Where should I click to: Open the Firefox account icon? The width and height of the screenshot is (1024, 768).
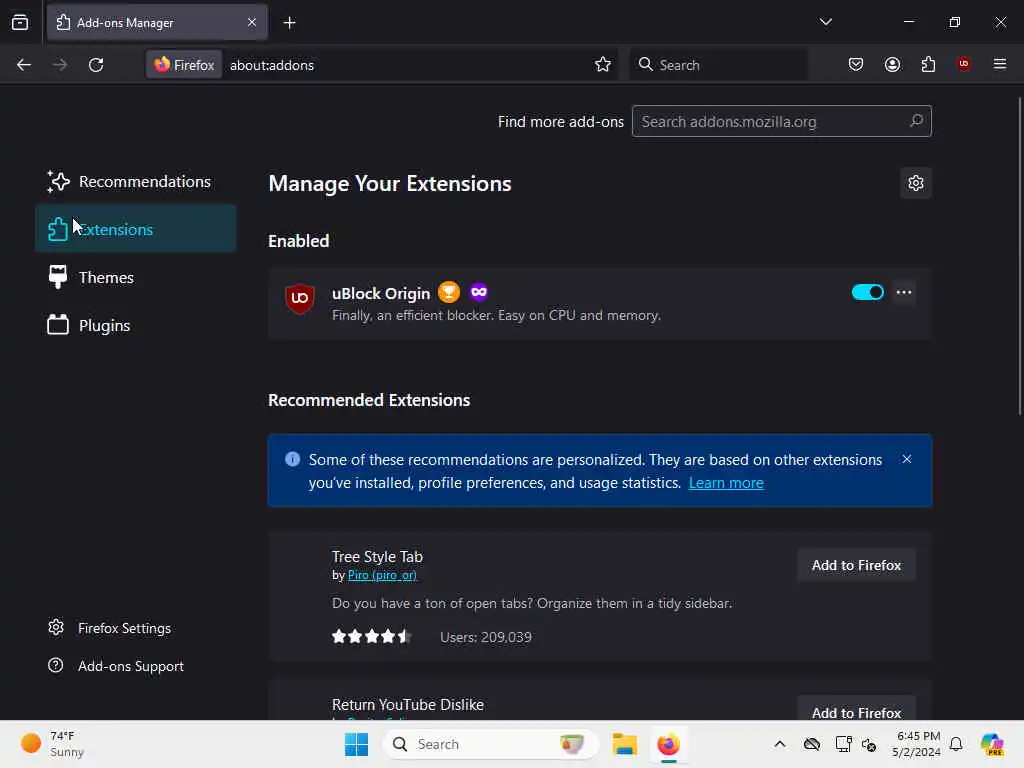coord(892,65)
